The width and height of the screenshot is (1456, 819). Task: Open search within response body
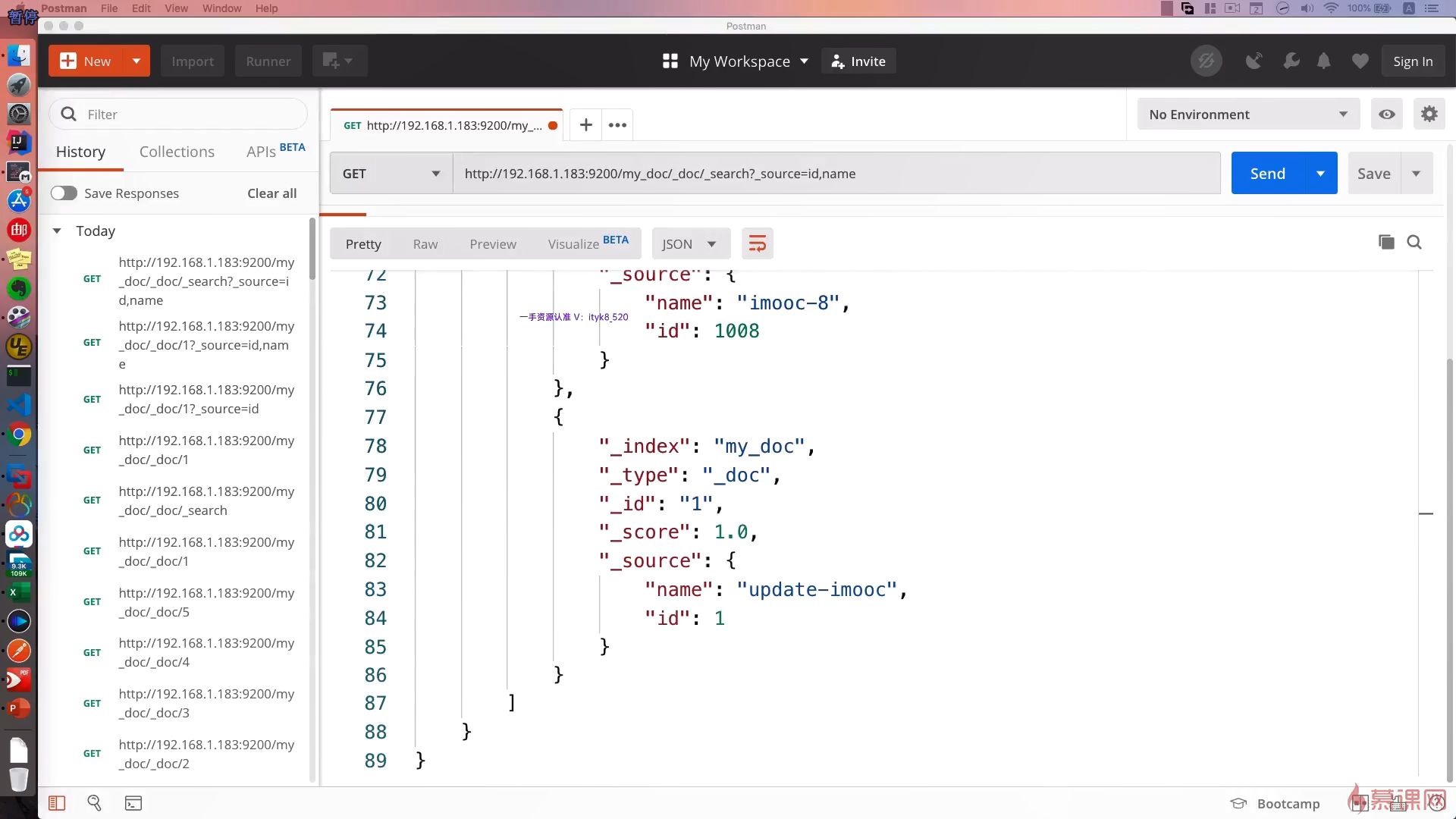[x=1414, y=242]
